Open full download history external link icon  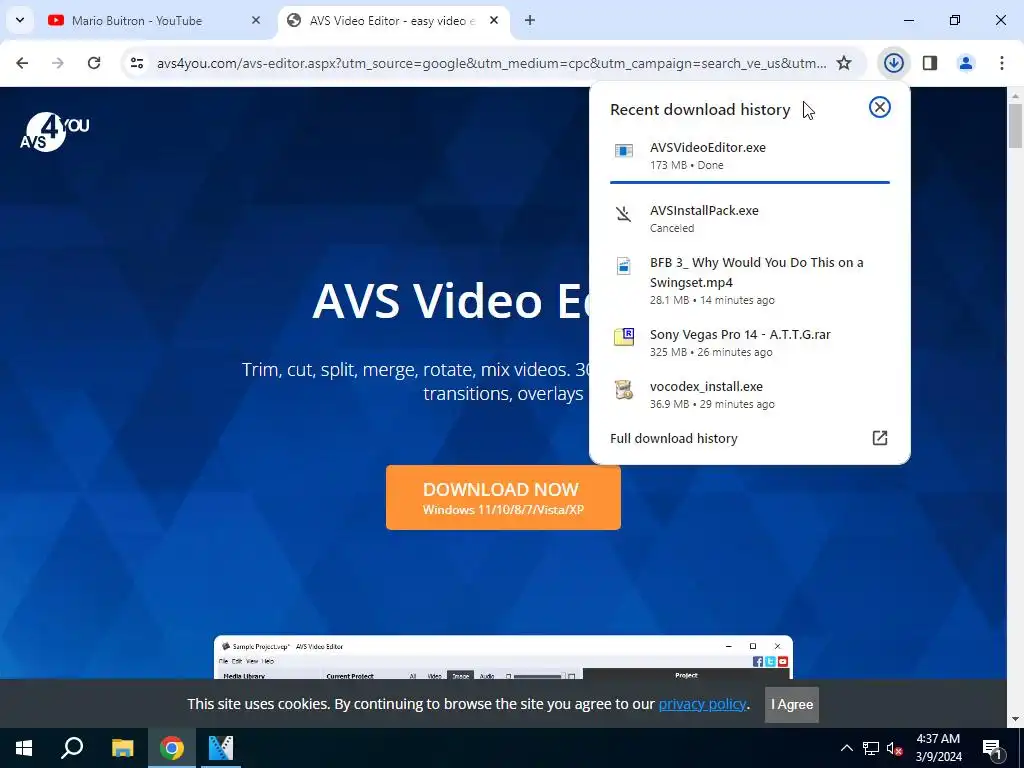click(x=880, y=438)
